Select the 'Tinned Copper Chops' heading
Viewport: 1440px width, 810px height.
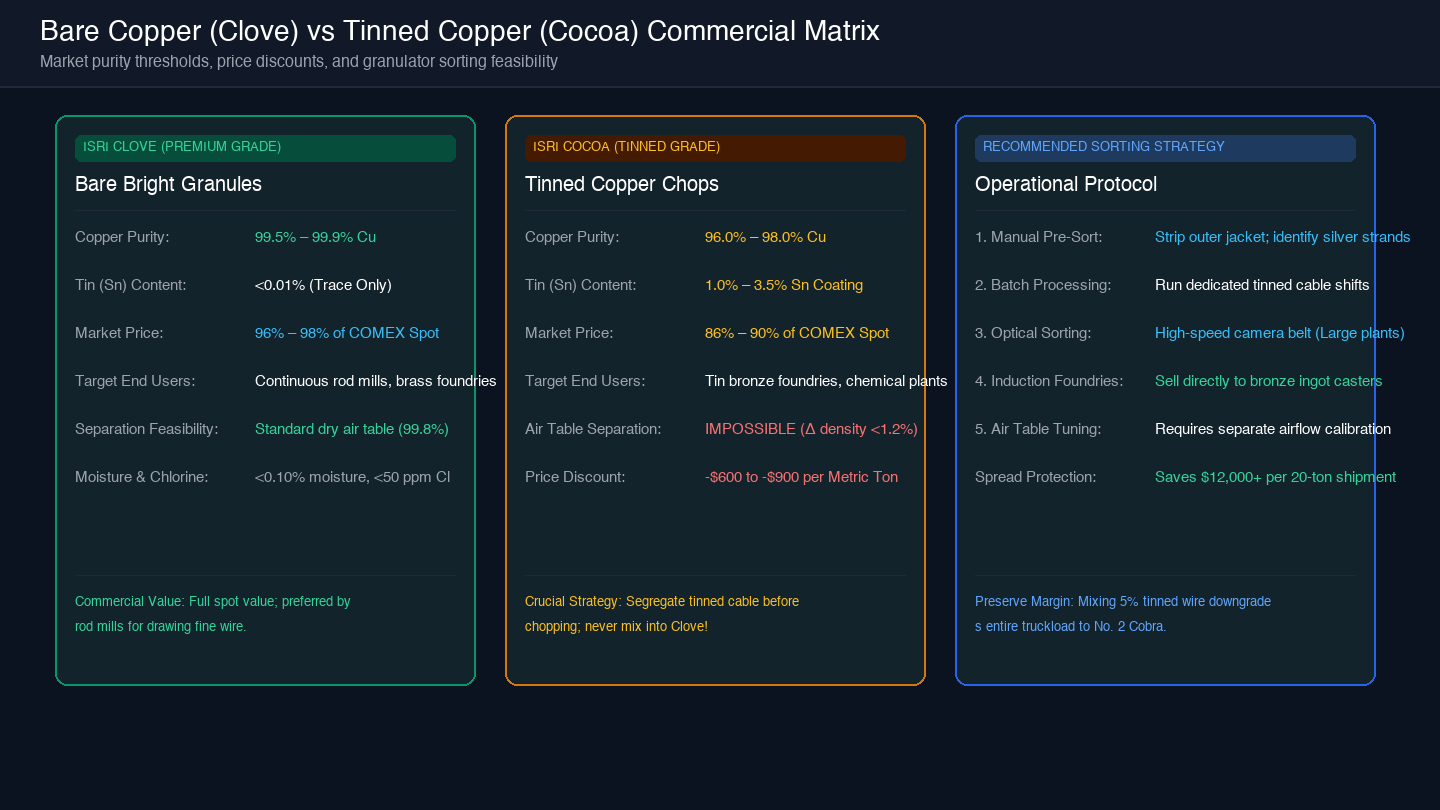[x=622, y=184]
